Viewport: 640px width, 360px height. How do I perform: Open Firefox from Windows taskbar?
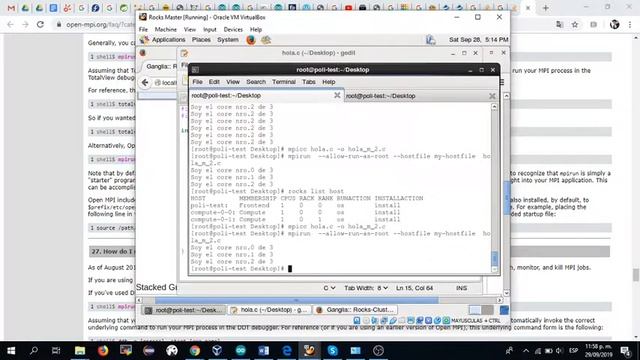coord(103,351)
